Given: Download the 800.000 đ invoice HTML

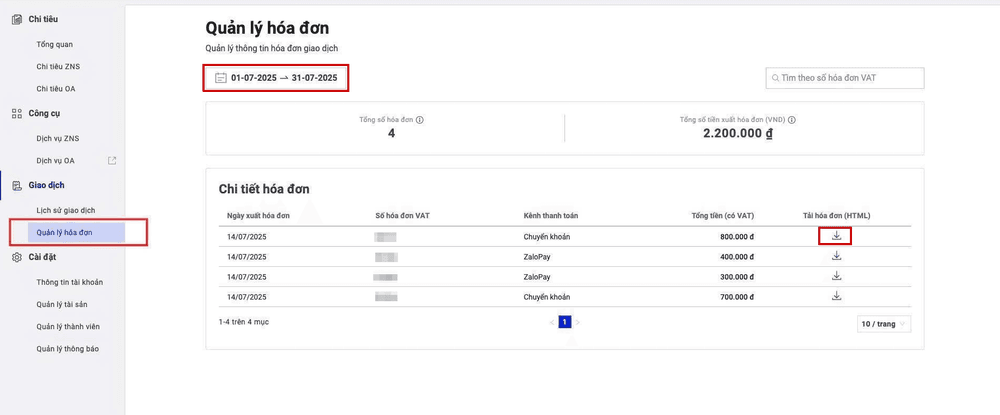Looking at the screenshot, I should [836, 236].
